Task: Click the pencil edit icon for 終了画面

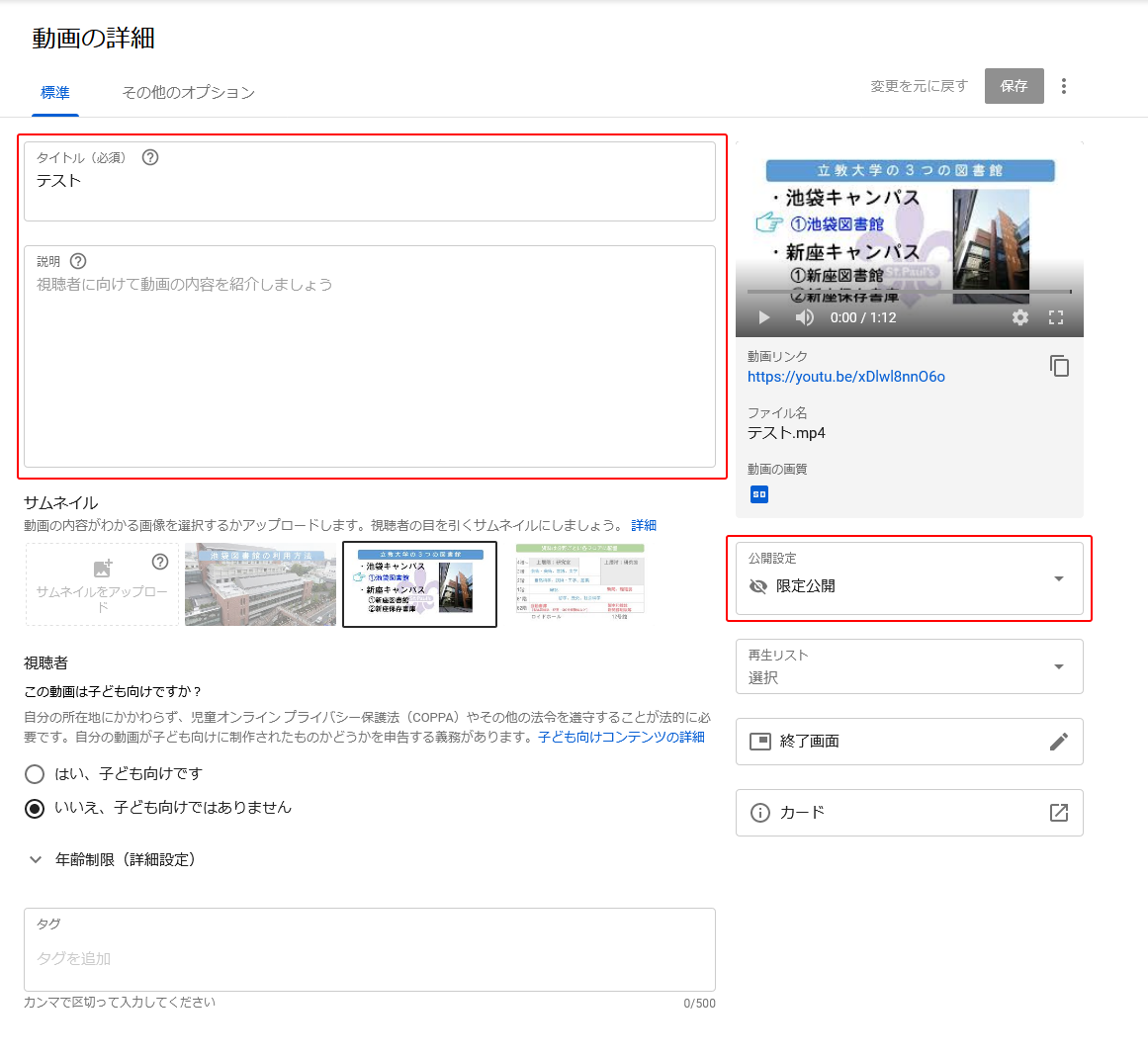Action: point(1059,742)
